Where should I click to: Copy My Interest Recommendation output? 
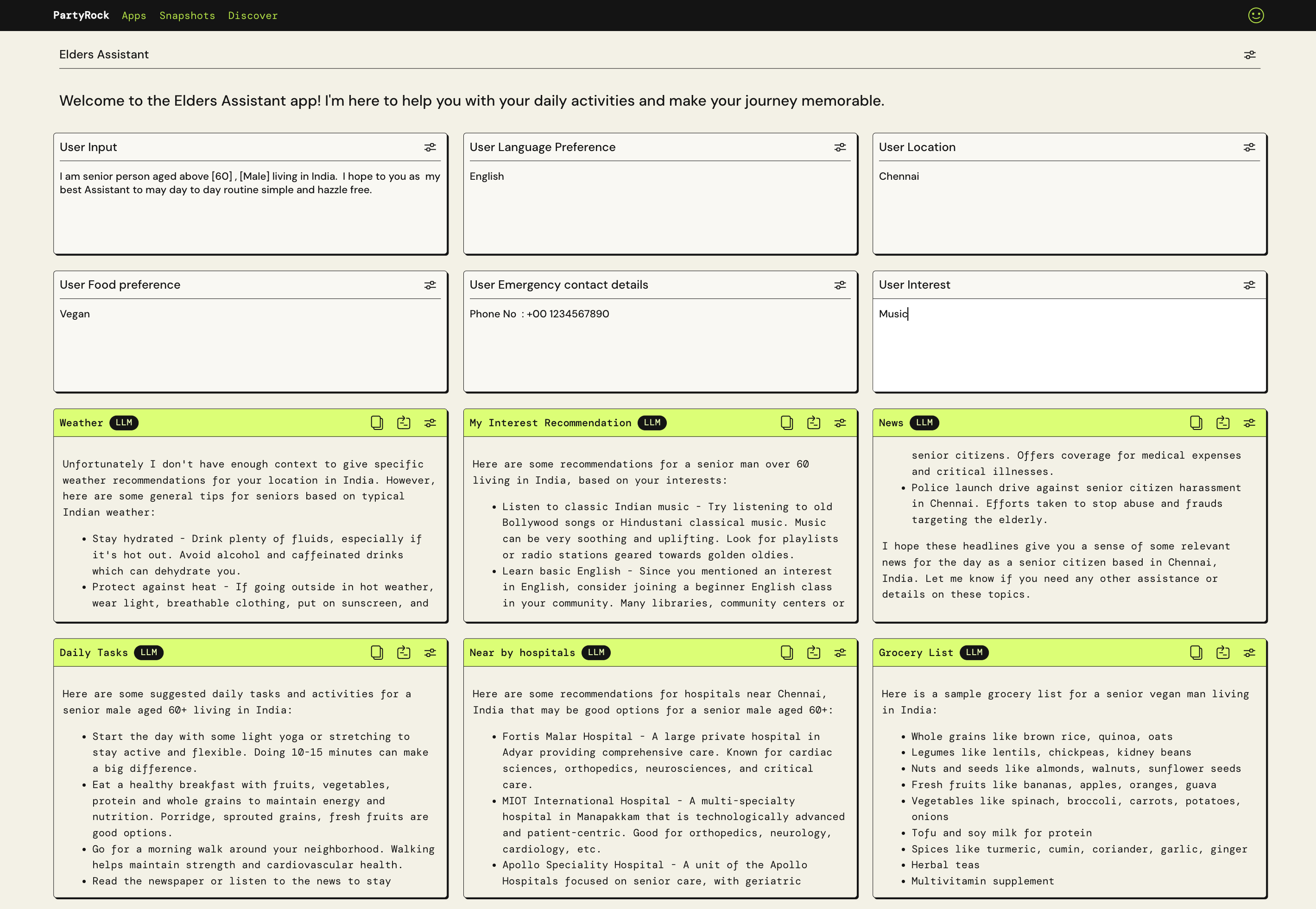pos(786,423)
